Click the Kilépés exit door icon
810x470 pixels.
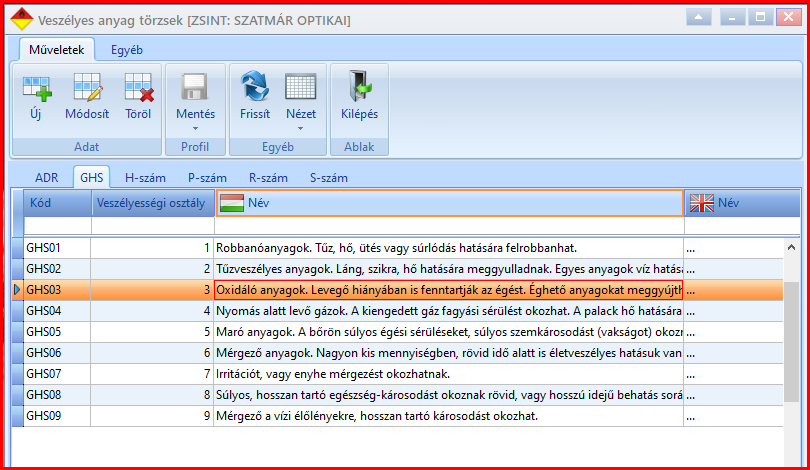(x=360, y=87)
